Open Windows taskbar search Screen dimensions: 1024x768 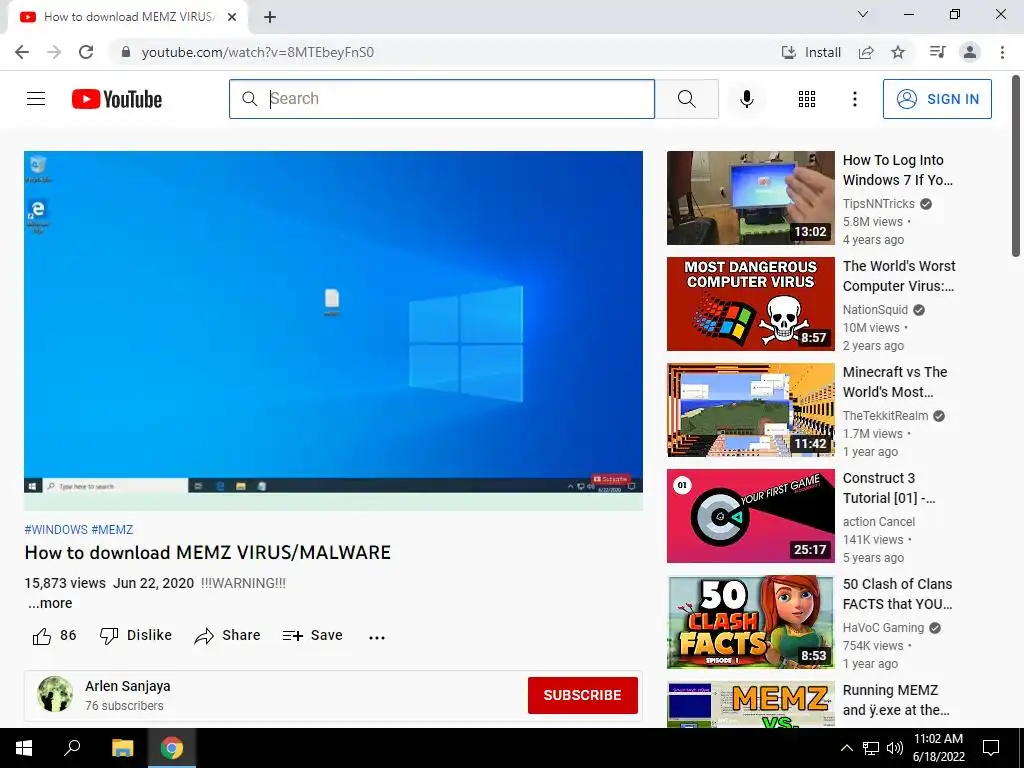coord(72,748)
